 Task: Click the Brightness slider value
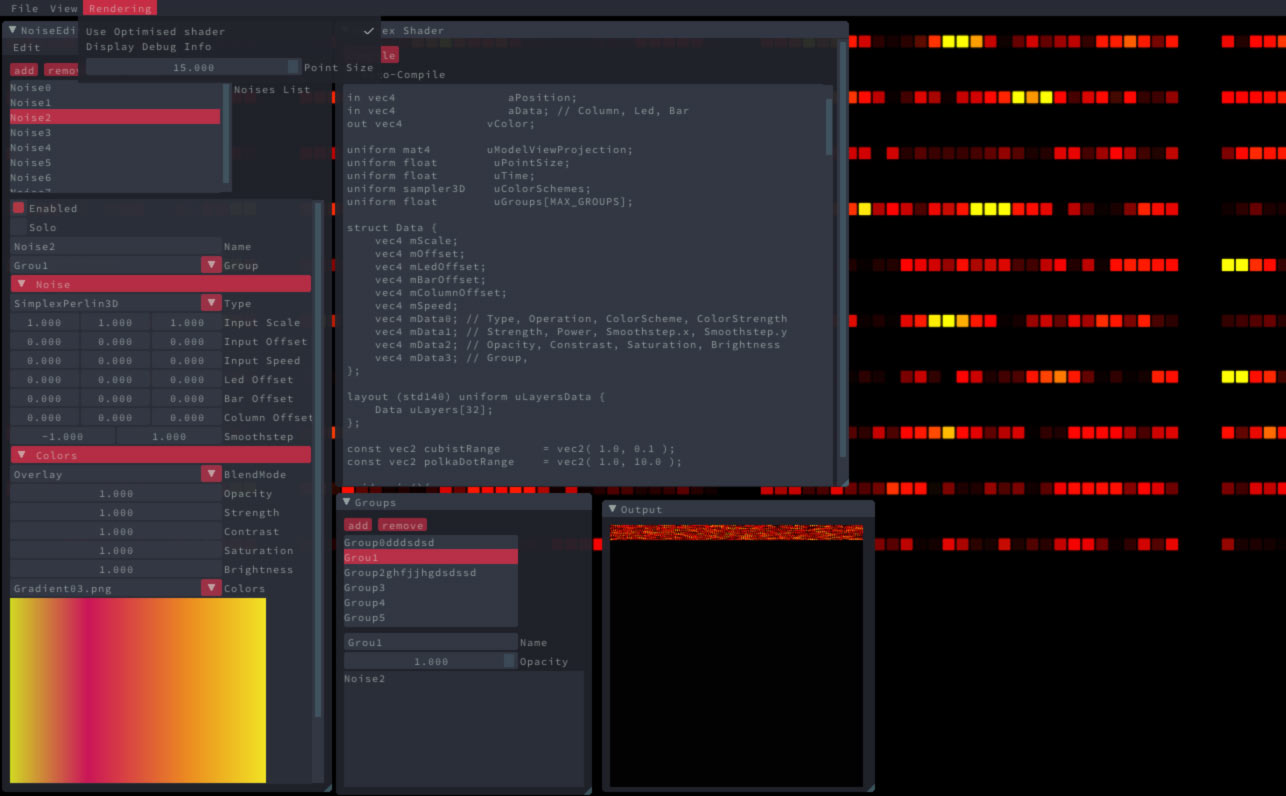click(115, 569)
